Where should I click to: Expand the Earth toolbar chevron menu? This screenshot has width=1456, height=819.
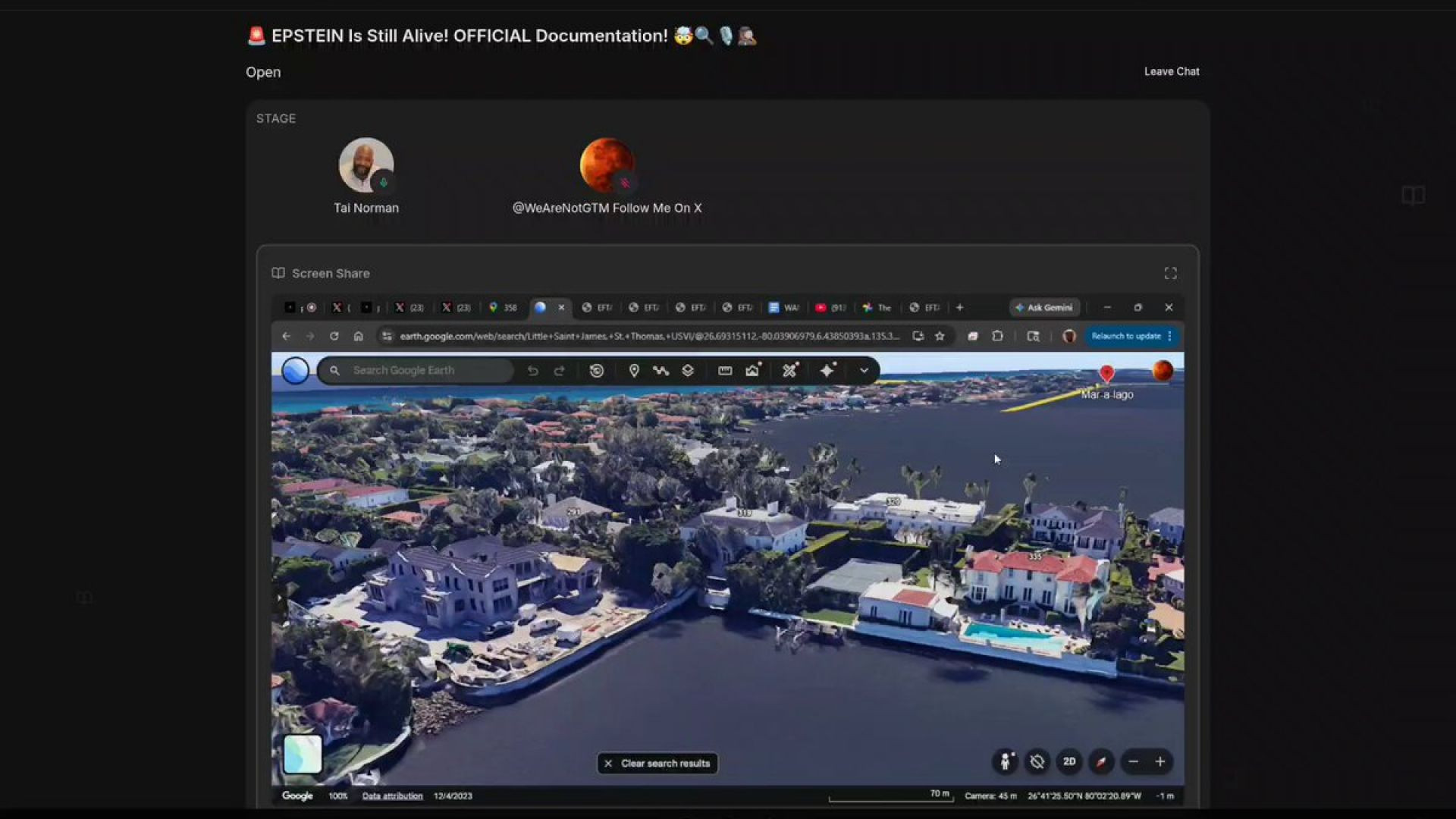click(x=864, y=370)
